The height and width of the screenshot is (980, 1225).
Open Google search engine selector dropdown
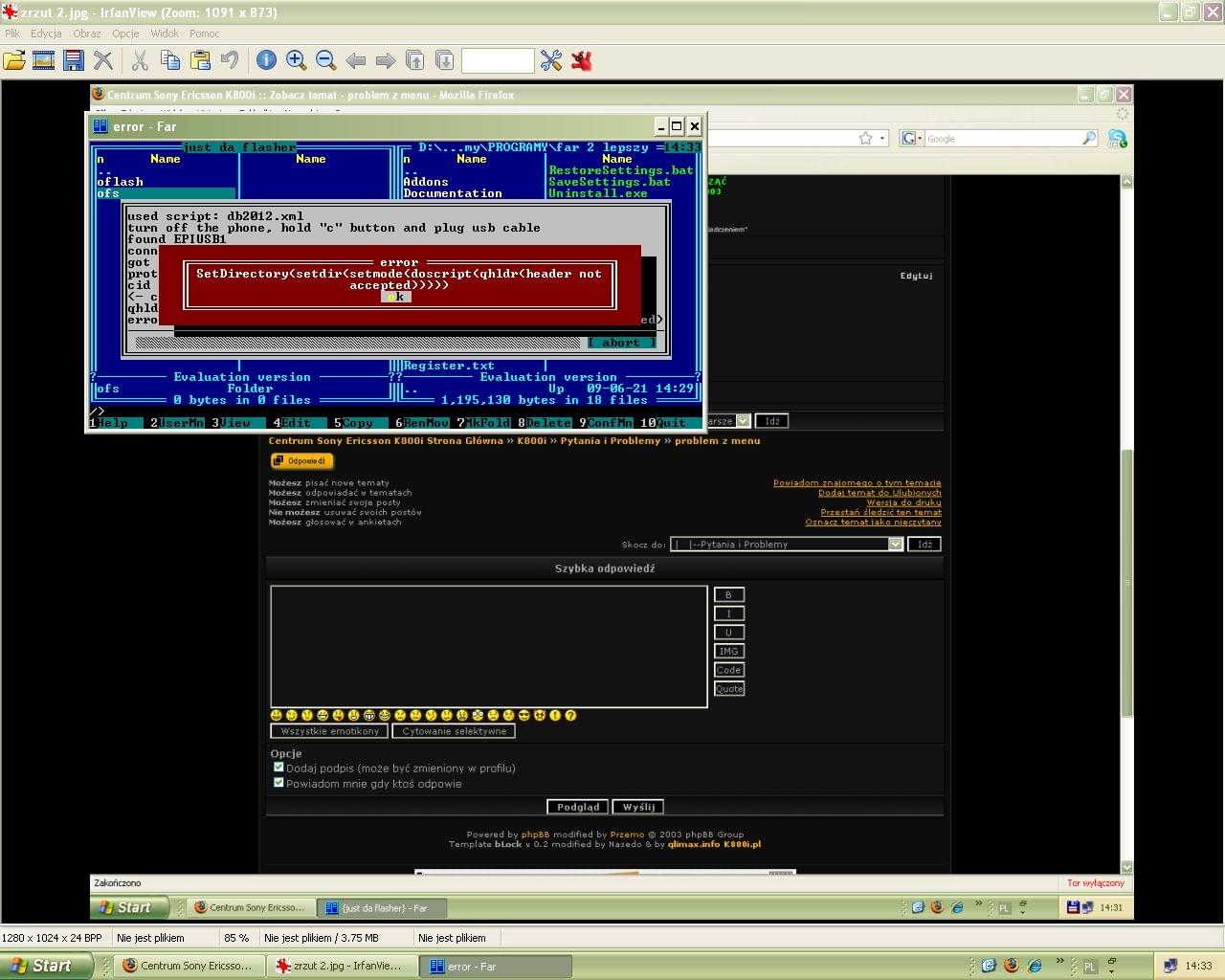pos(912,138)
